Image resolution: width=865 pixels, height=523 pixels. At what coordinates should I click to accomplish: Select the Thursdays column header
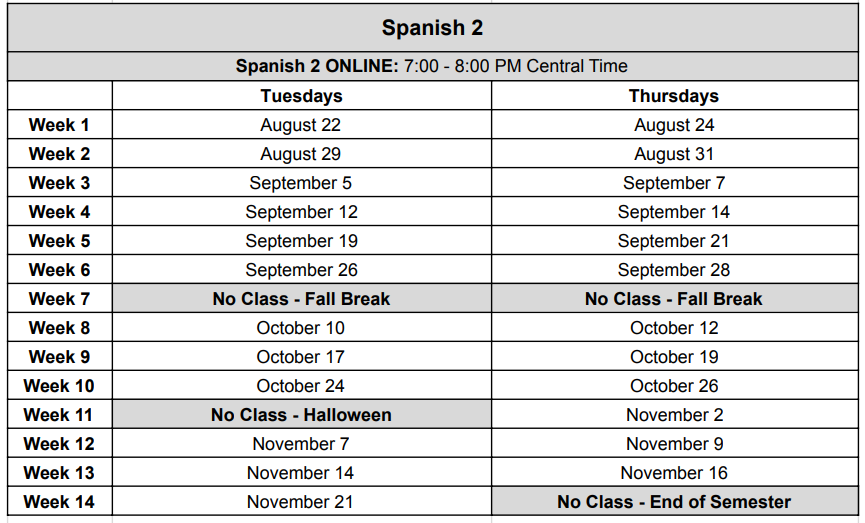coord(674,95)
